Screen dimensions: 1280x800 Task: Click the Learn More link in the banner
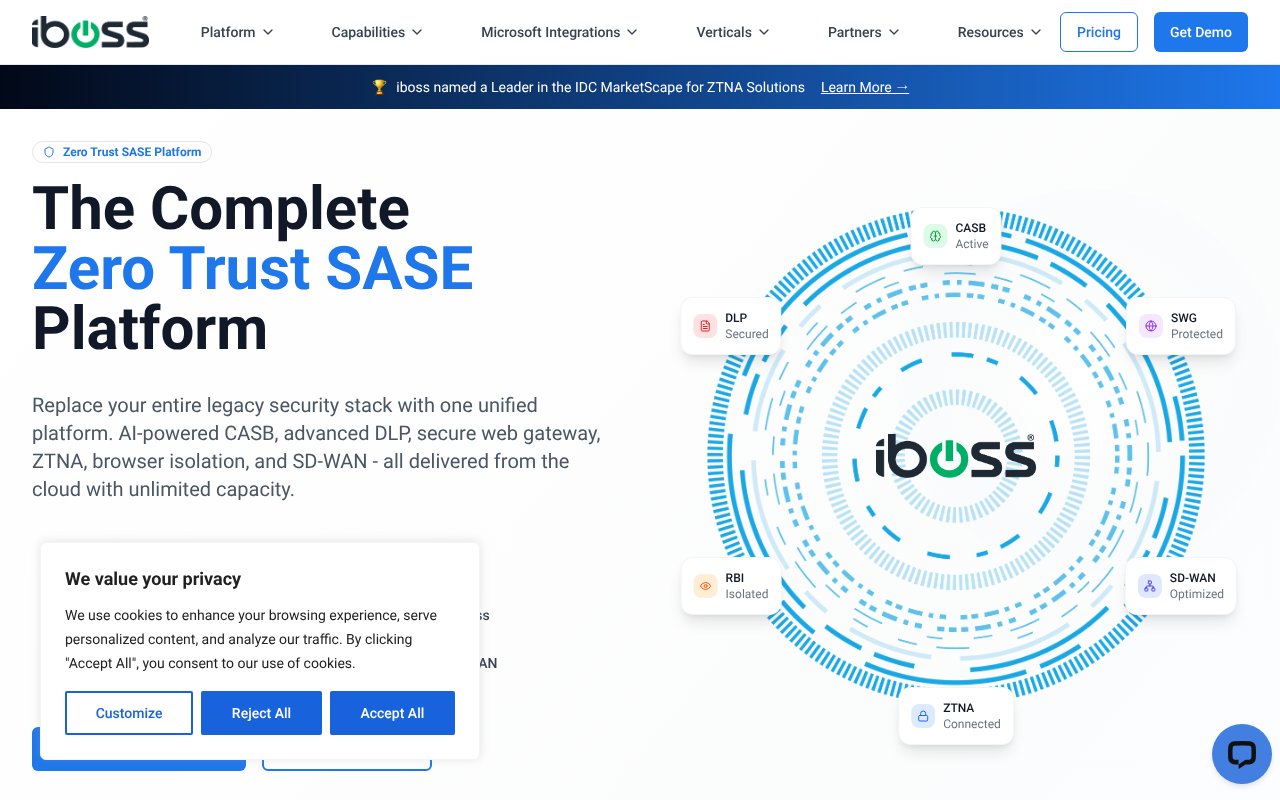(x=863, y=87)
